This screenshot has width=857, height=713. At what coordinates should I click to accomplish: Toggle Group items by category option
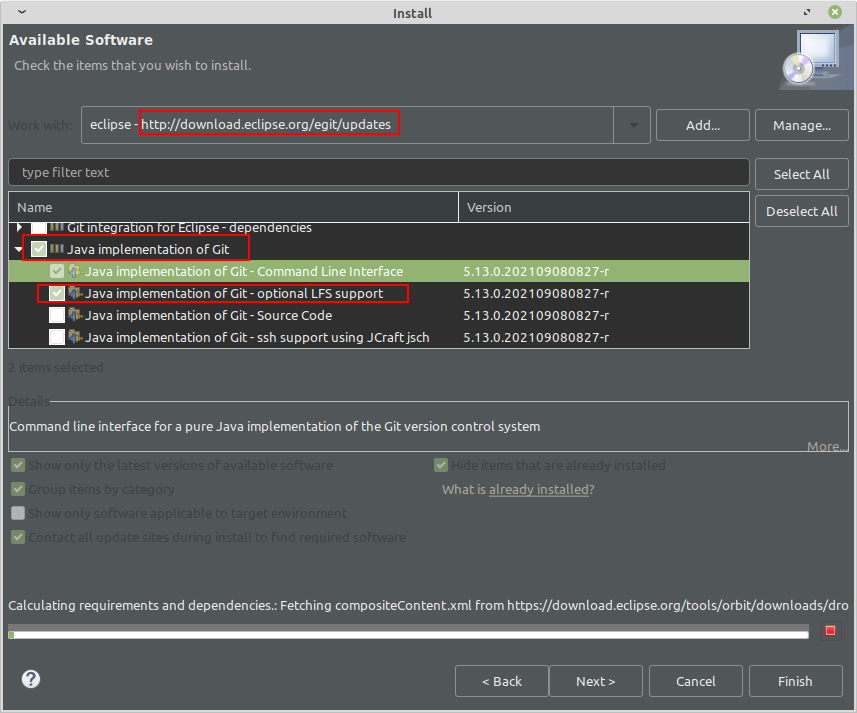pyautogui.click(x=18, y=489)
